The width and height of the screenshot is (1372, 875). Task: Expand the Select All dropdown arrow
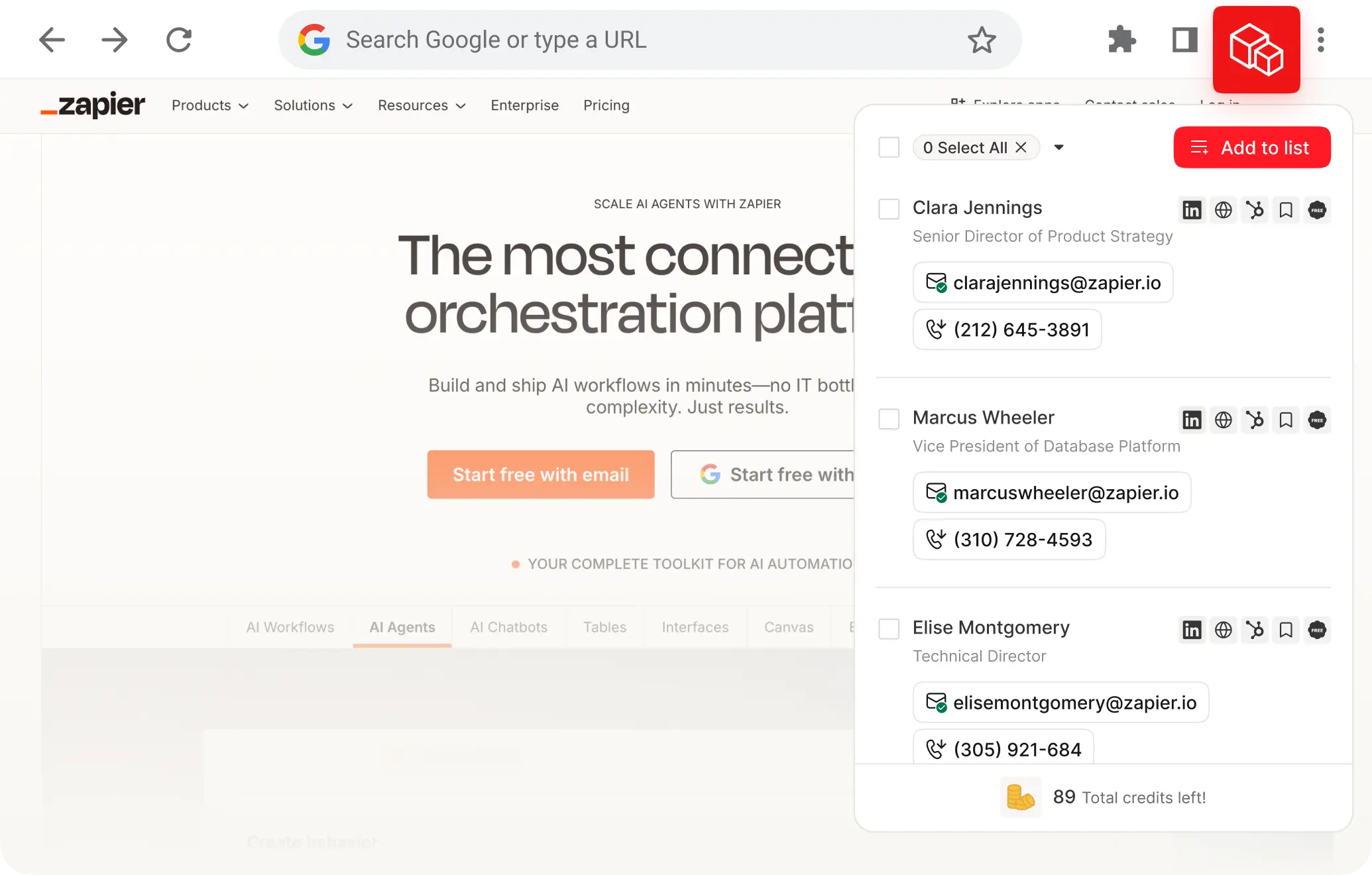tap(1058, 147)
